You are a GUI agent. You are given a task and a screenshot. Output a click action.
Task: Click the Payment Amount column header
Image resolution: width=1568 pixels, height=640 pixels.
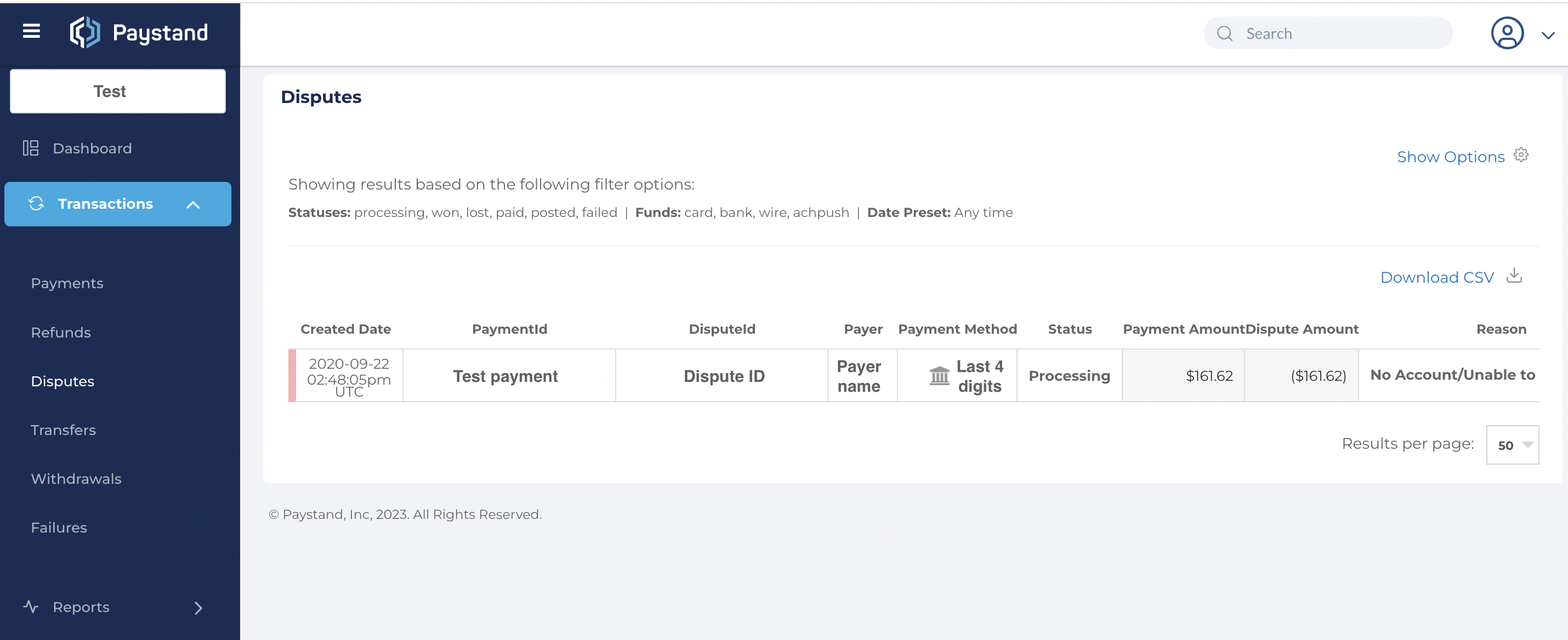1183,329
